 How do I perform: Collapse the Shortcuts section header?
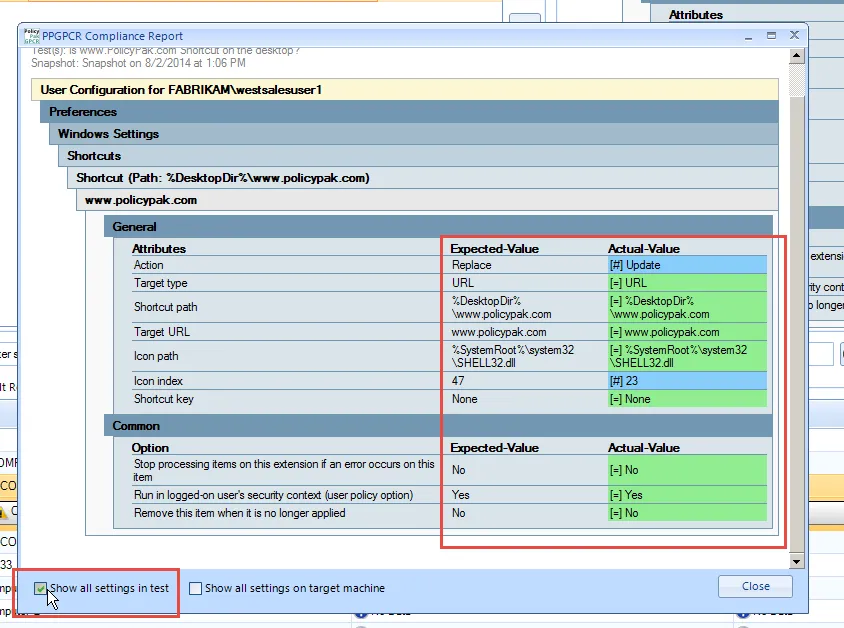[418, 156]
